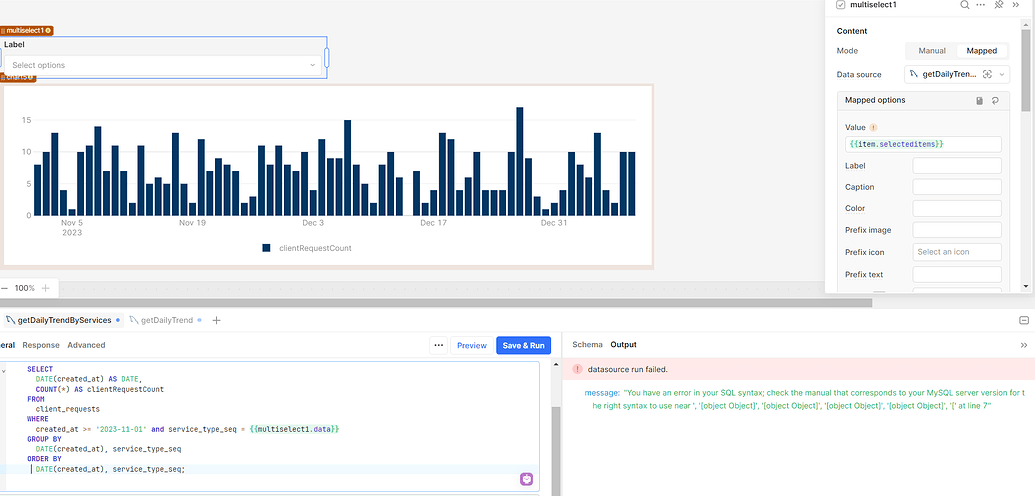Image resolution: width=1035 pixels, height=496 pixels.
Task: Open the getDailyTrendByServices query tab
Action: 63,320
